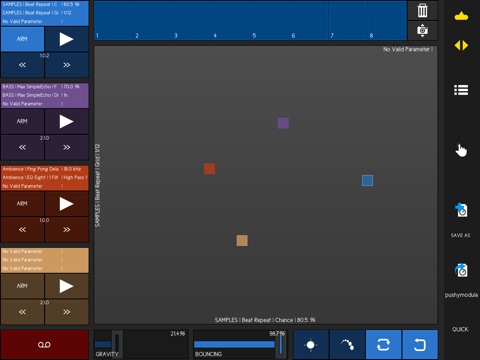Click the Save As preset icon
The width and height of the screenshot is (480, 360).
[x=461, y=210]
